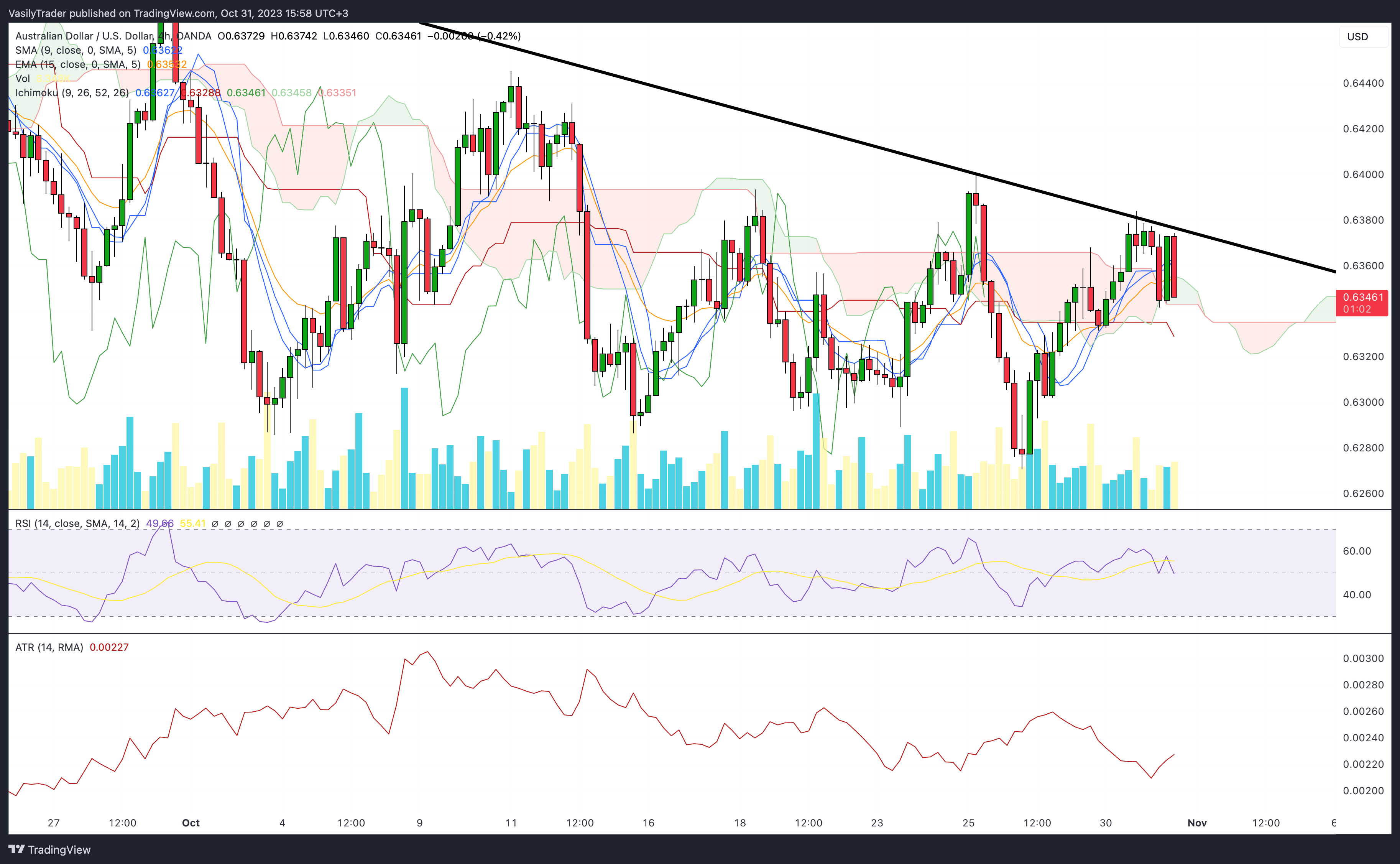Click the 0.63000 price axis label
The height and width of the screenshot is (864, 1400).
1364,403
